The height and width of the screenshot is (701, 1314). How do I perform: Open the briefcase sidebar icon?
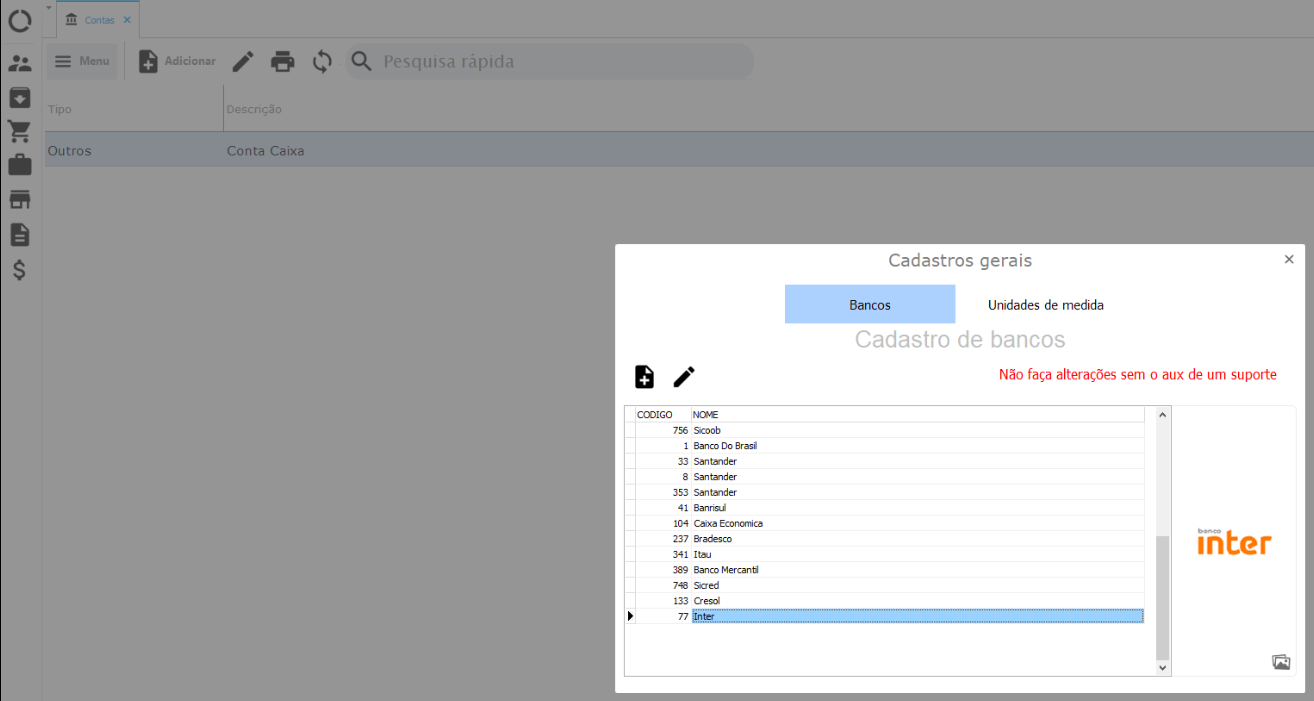coord(19,164)
